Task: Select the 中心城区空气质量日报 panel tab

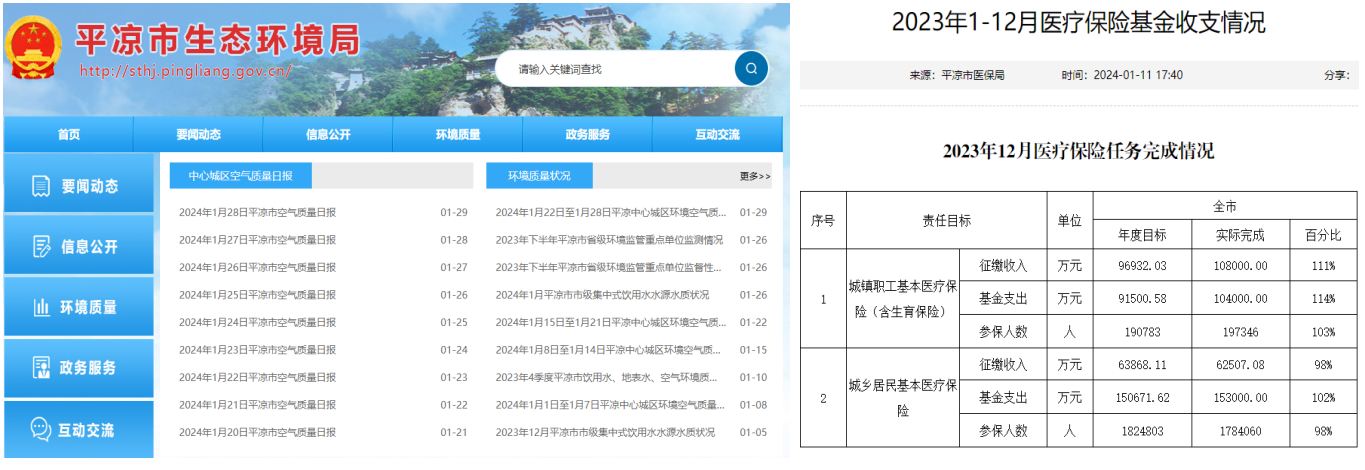Action: coord(241,175)
